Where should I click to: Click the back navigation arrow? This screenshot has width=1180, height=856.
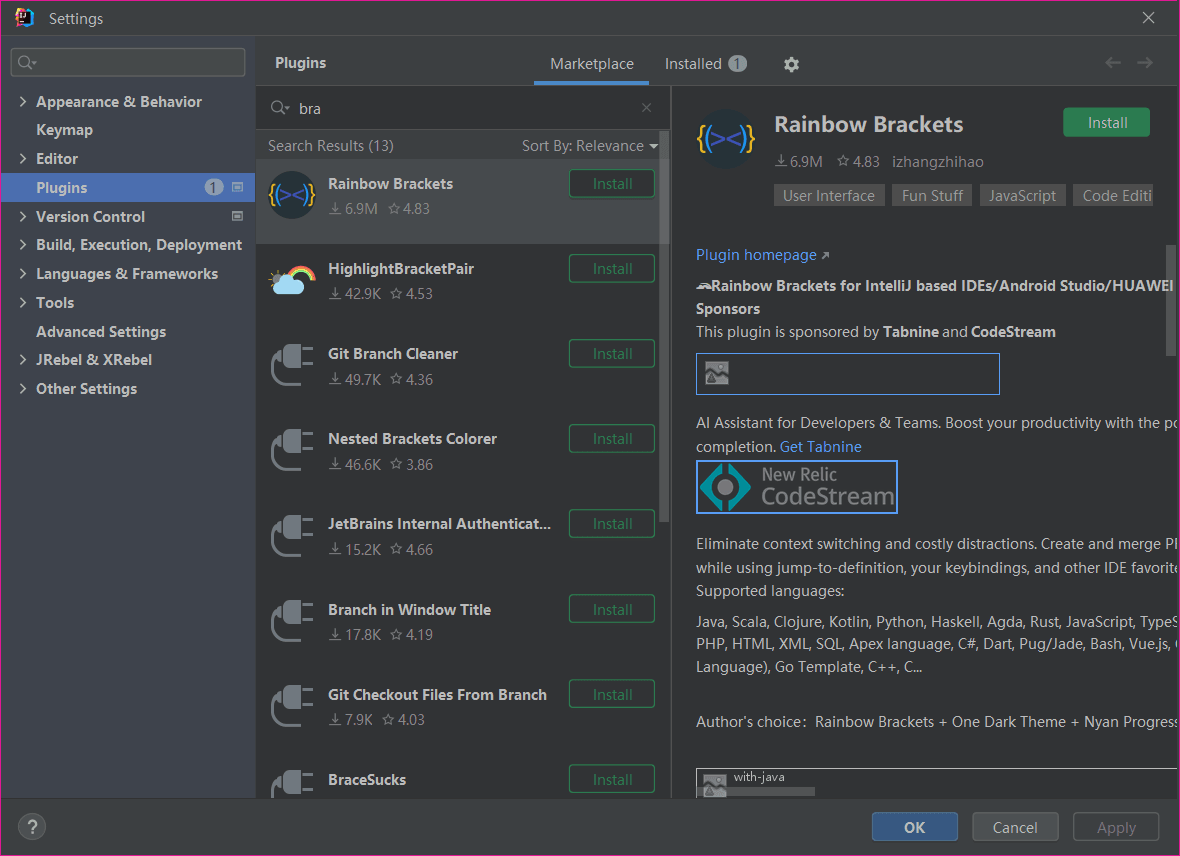(1112, 63)
